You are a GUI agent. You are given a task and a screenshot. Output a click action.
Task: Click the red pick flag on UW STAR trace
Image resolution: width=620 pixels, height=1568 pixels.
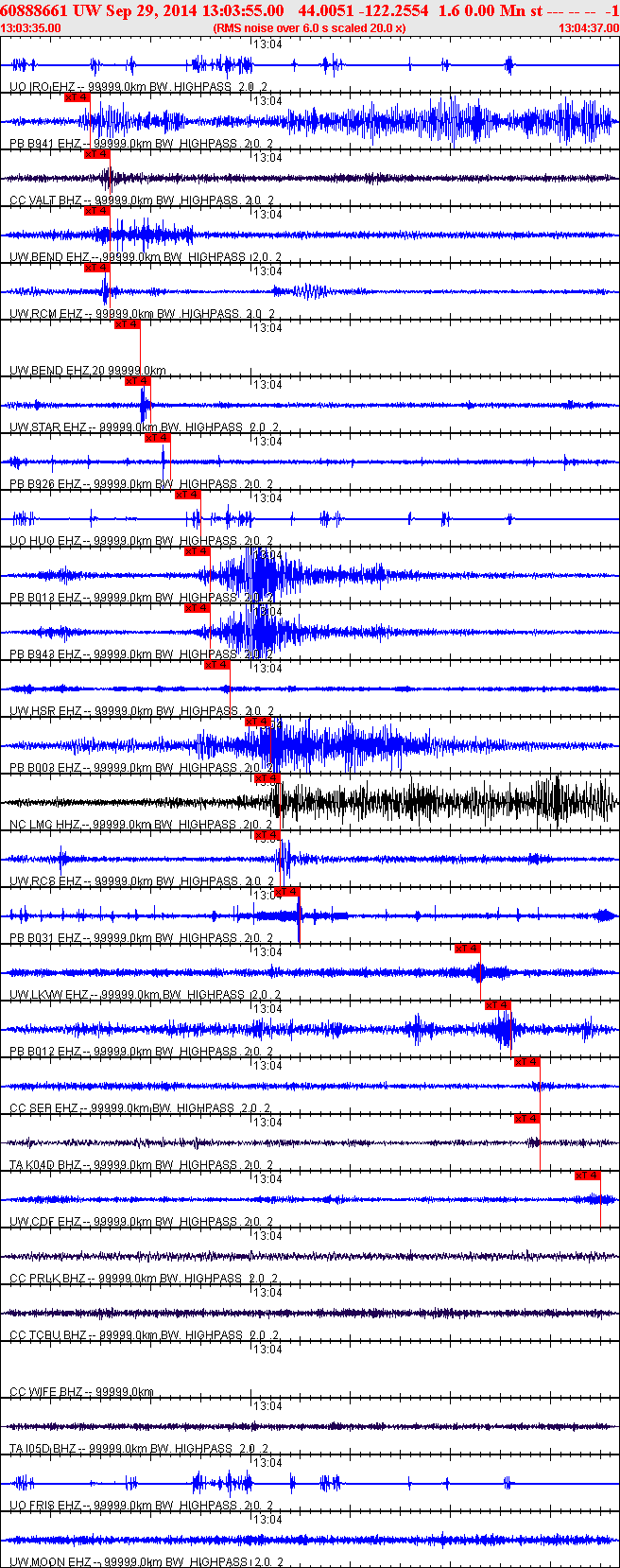click(x=138, y=381)
